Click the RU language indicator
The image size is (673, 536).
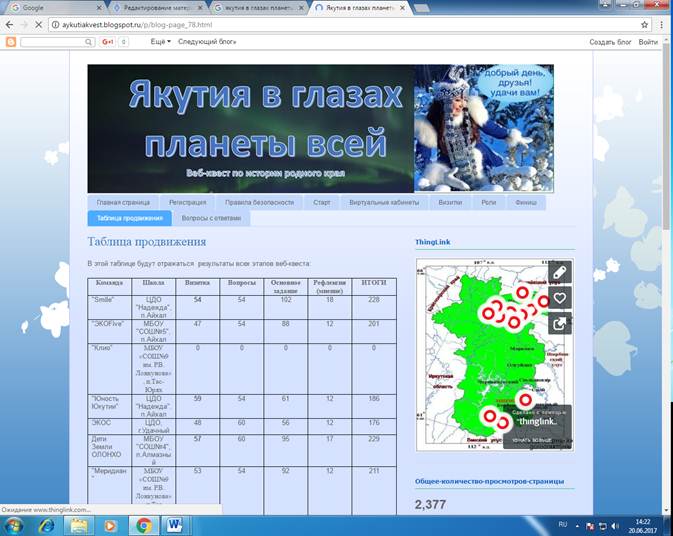coord(563,525)
